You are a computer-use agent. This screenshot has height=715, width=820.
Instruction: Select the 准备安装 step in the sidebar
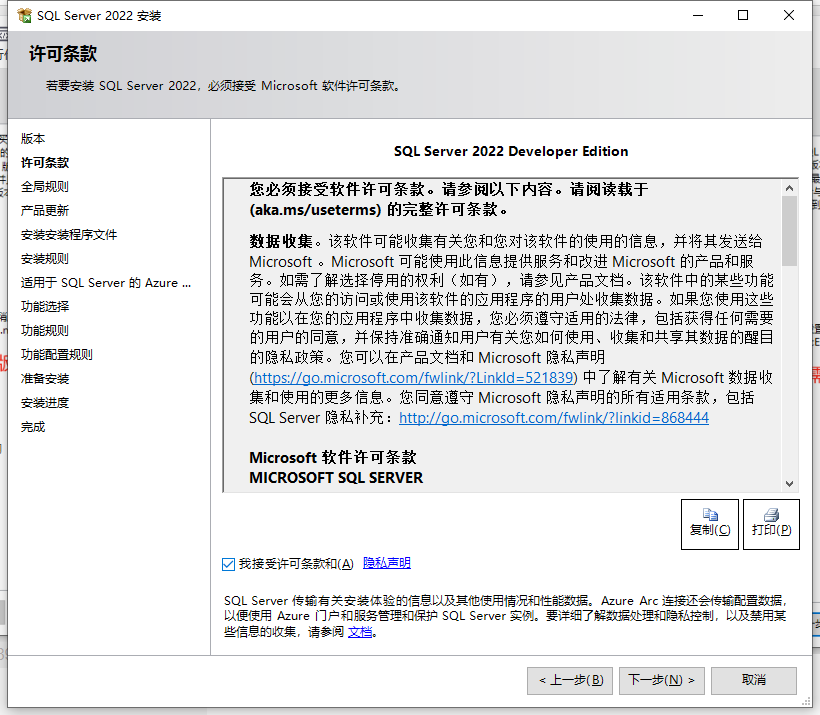[45, 379]
